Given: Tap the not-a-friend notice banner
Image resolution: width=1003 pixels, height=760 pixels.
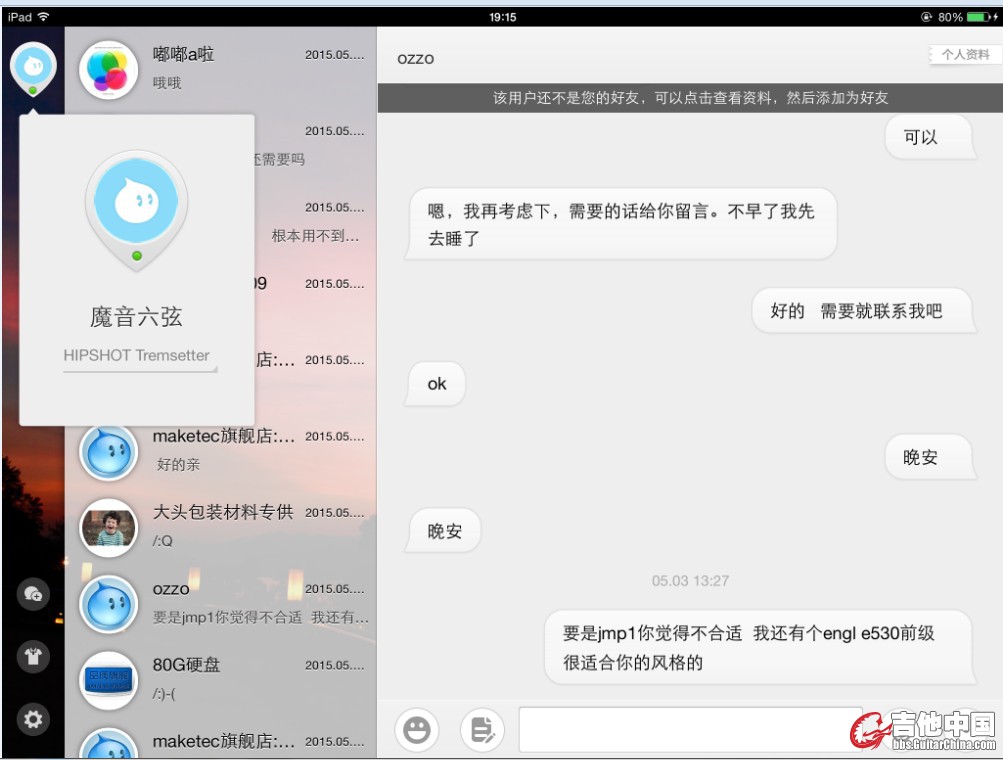Looking at the screenshot, I should pos(690,97).
